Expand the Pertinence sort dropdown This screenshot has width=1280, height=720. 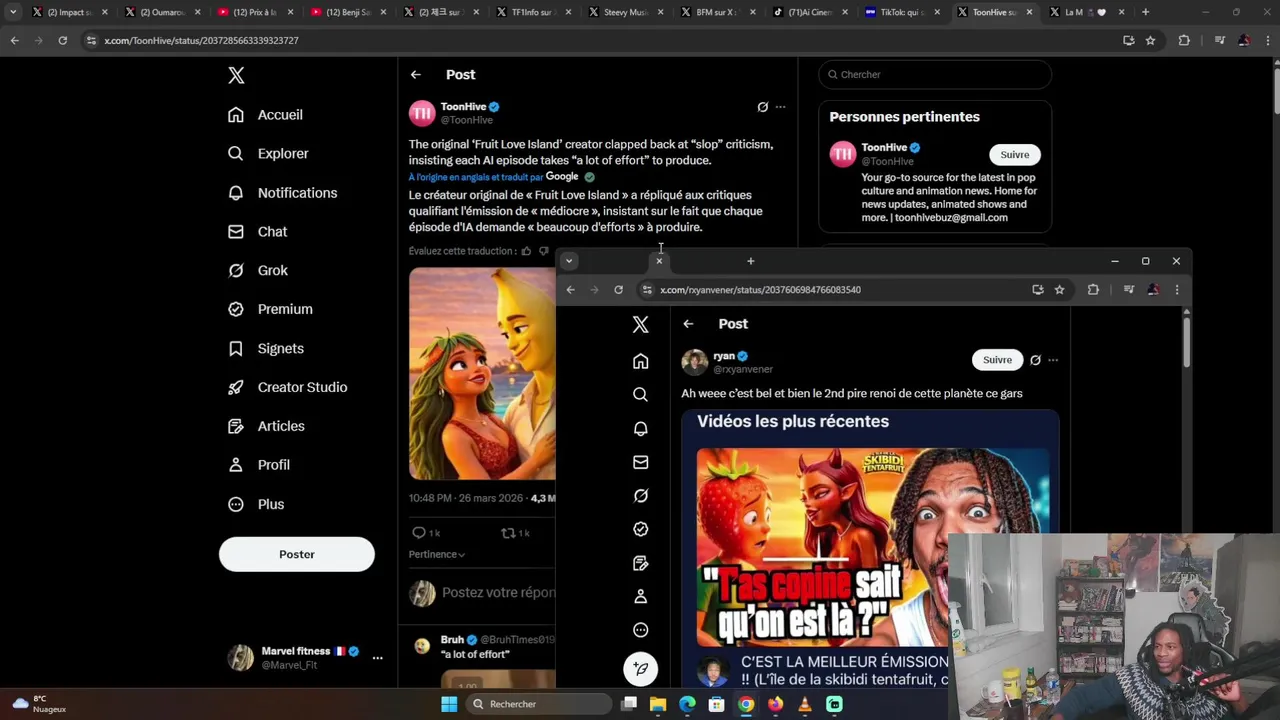coord(437,554)
